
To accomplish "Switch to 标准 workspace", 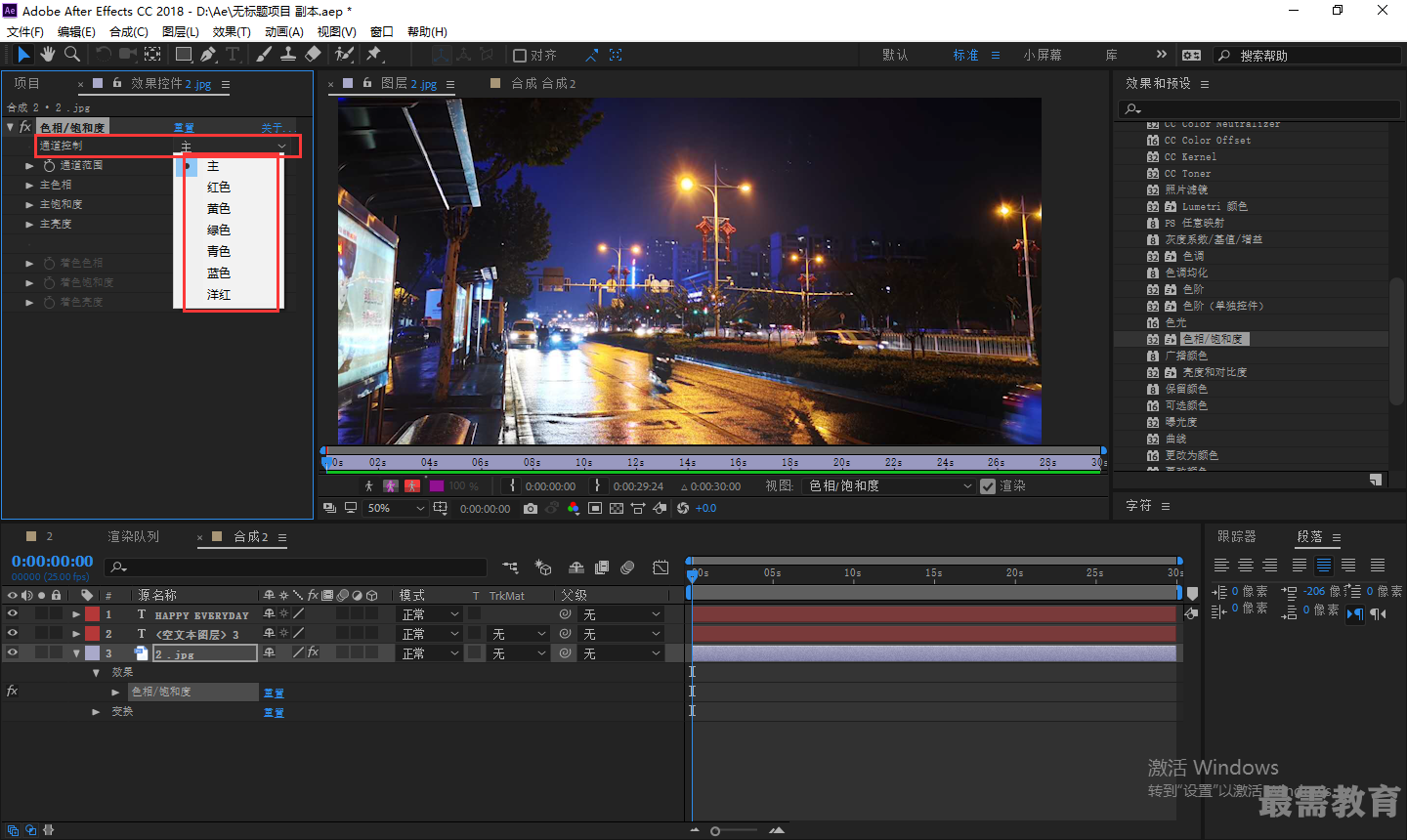I will pyautogui.click(x=966, y=56).
